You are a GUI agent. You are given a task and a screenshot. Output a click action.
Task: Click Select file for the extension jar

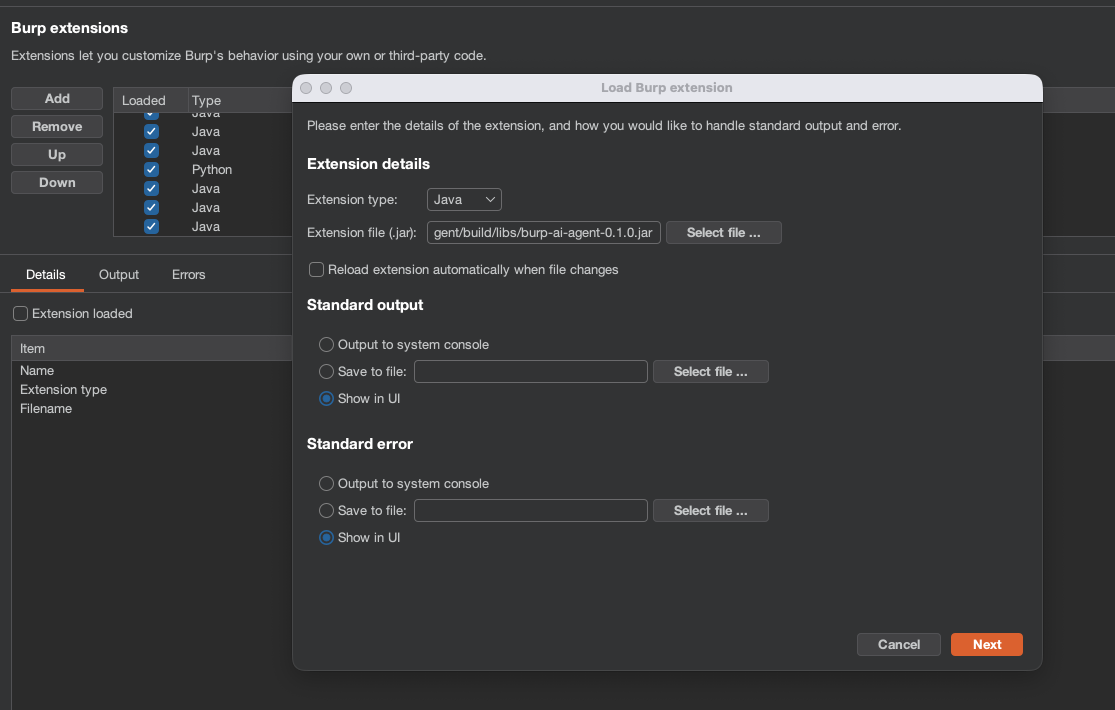point(723,232)
